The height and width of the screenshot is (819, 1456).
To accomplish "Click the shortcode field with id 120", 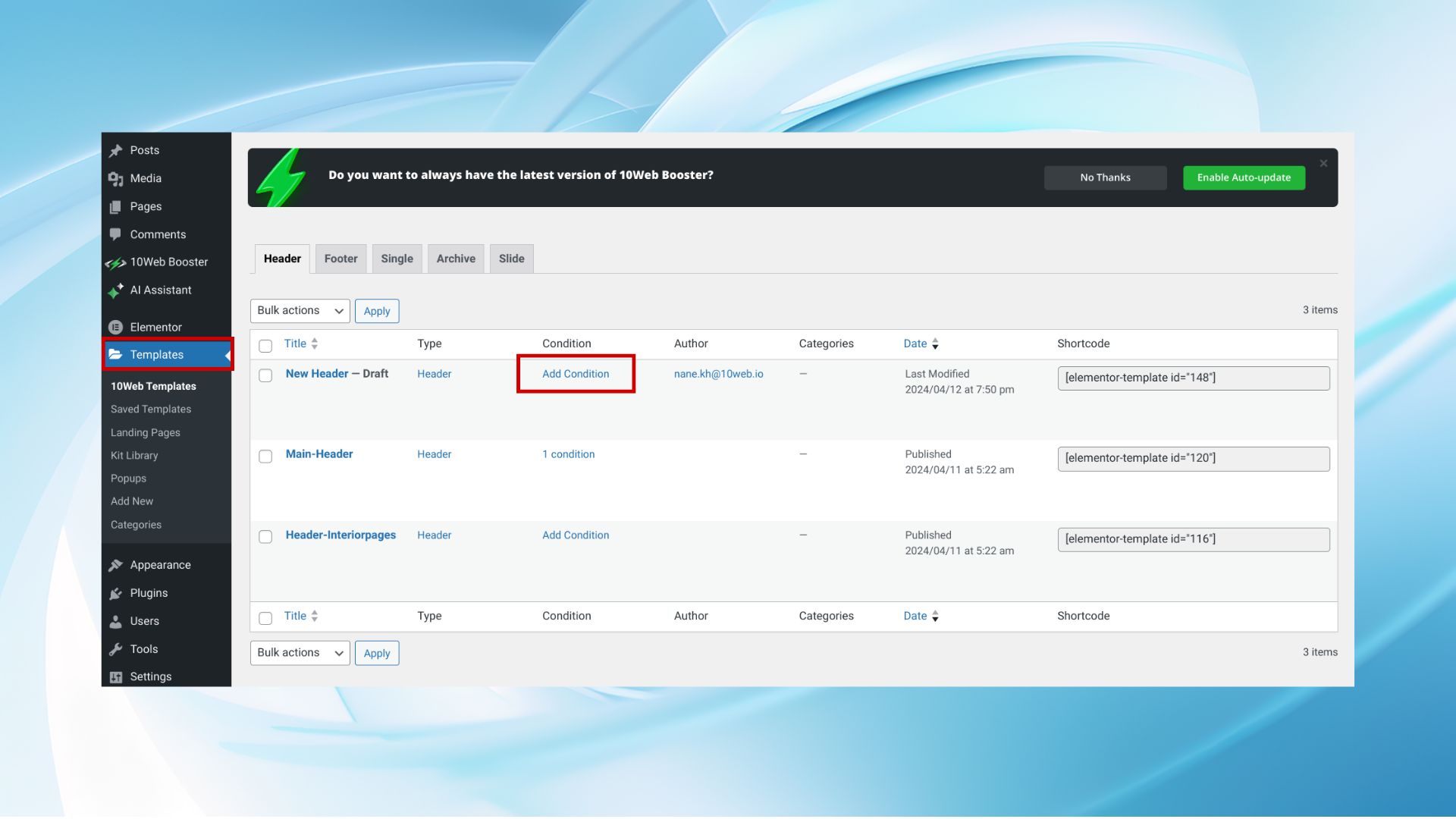I will click(1193, 459).
